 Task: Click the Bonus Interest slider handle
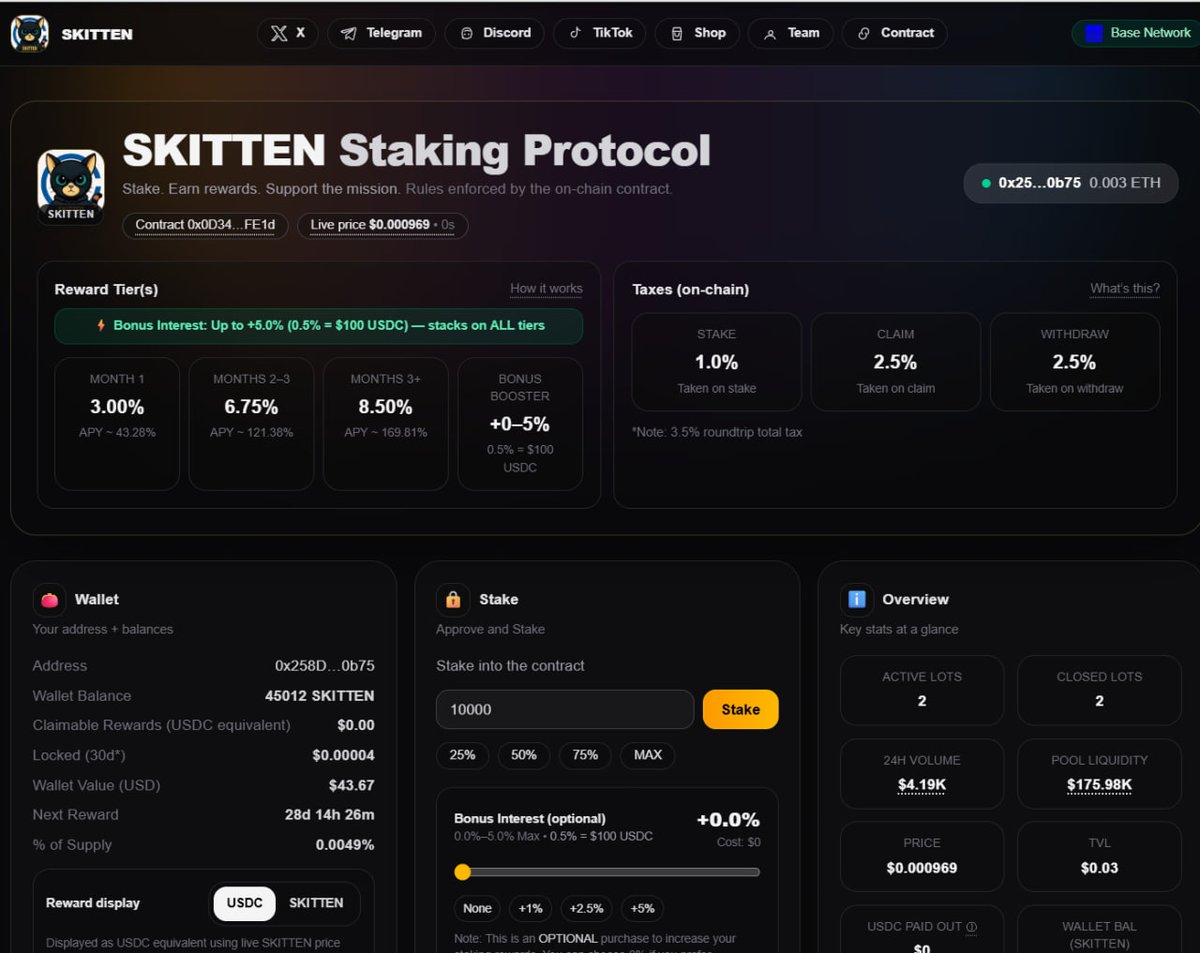[462, 872]
